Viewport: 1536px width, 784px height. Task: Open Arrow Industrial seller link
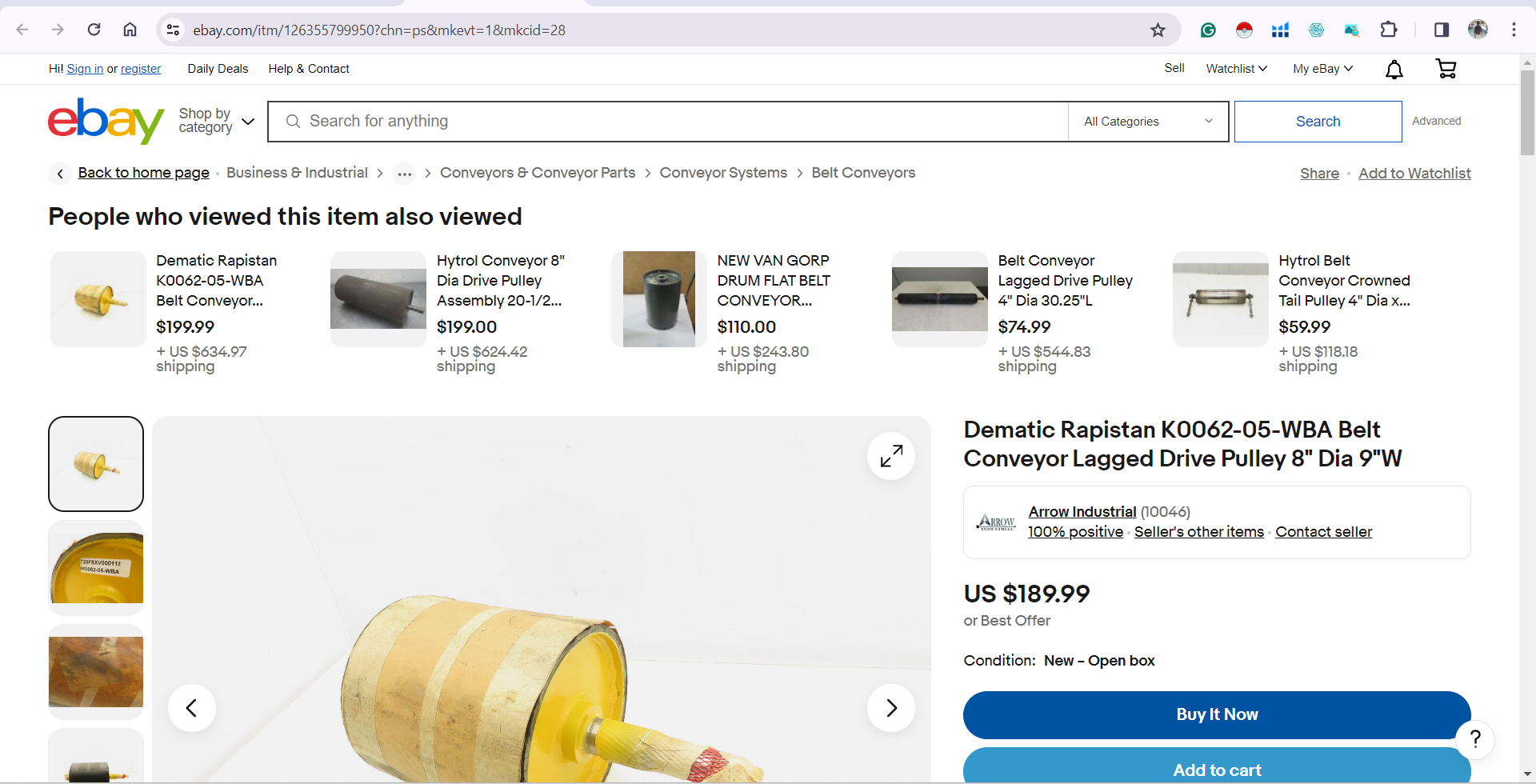pyautogui.click(x=1082, y=512)
